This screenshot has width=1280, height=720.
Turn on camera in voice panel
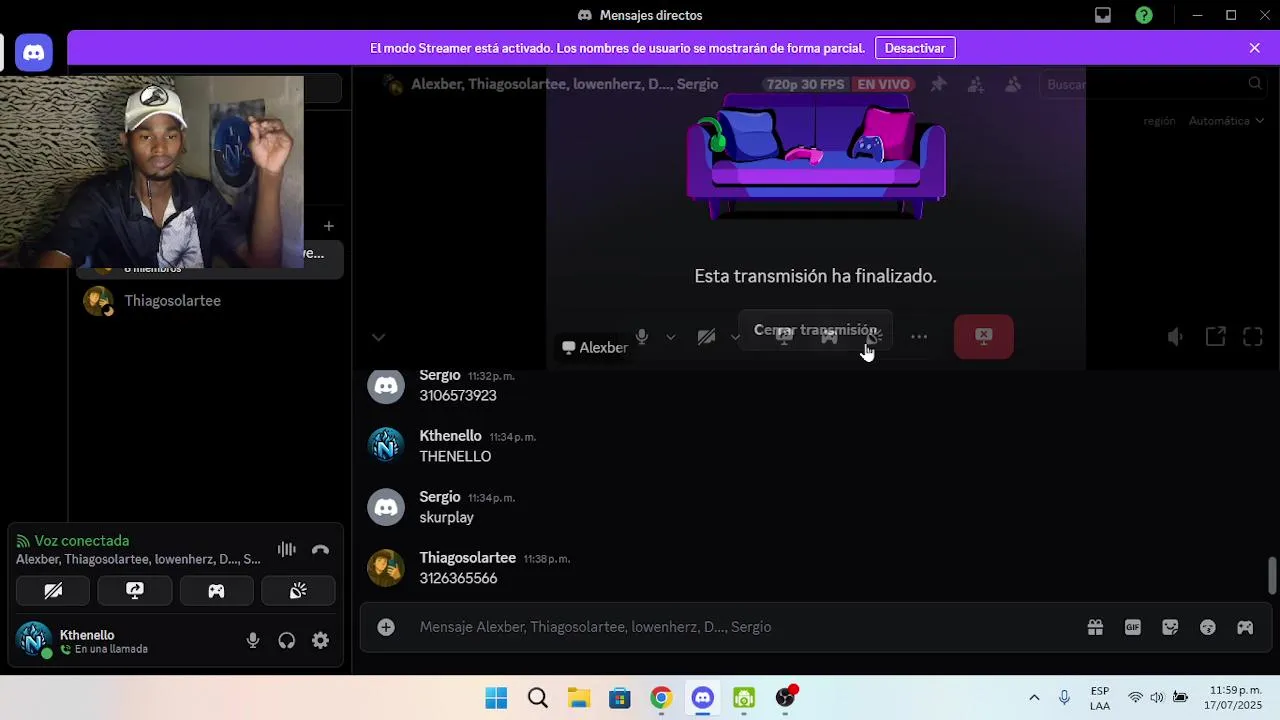53,591
